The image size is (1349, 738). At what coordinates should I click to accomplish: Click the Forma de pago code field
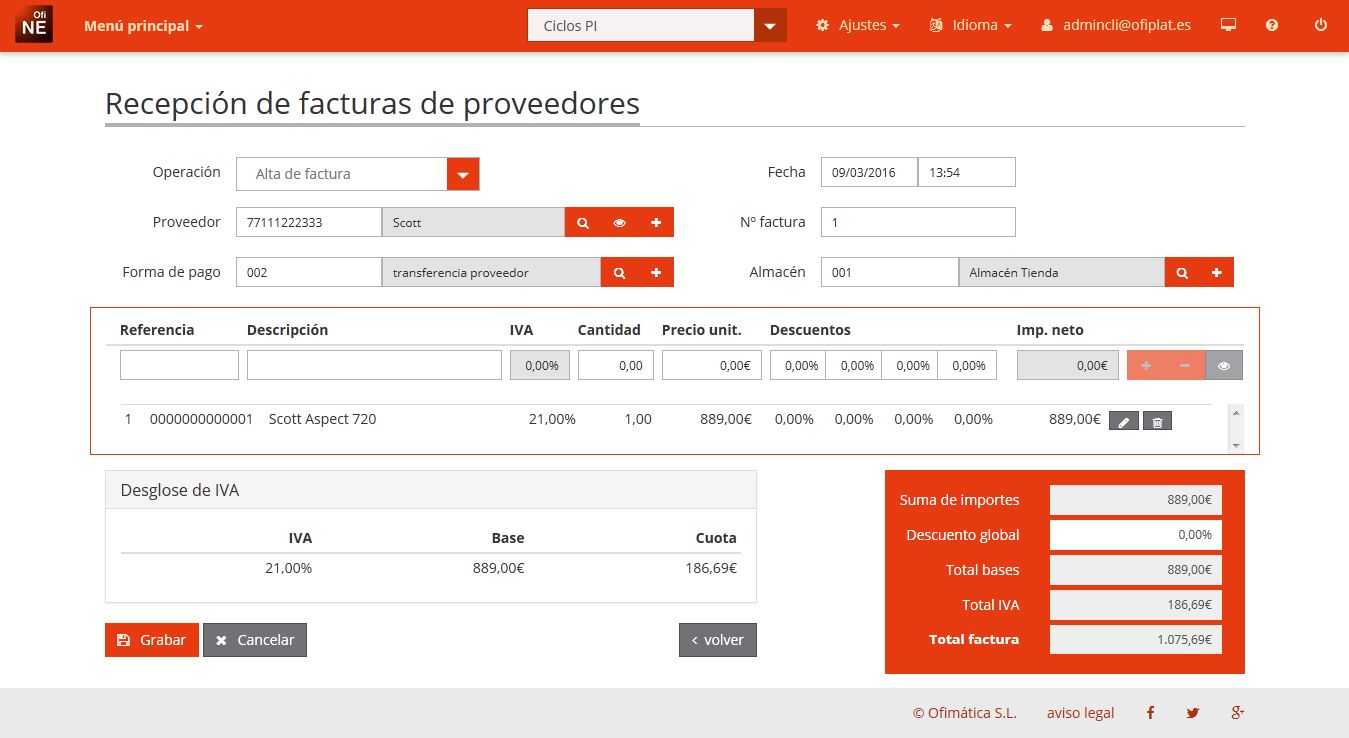[x=309, y=272]
